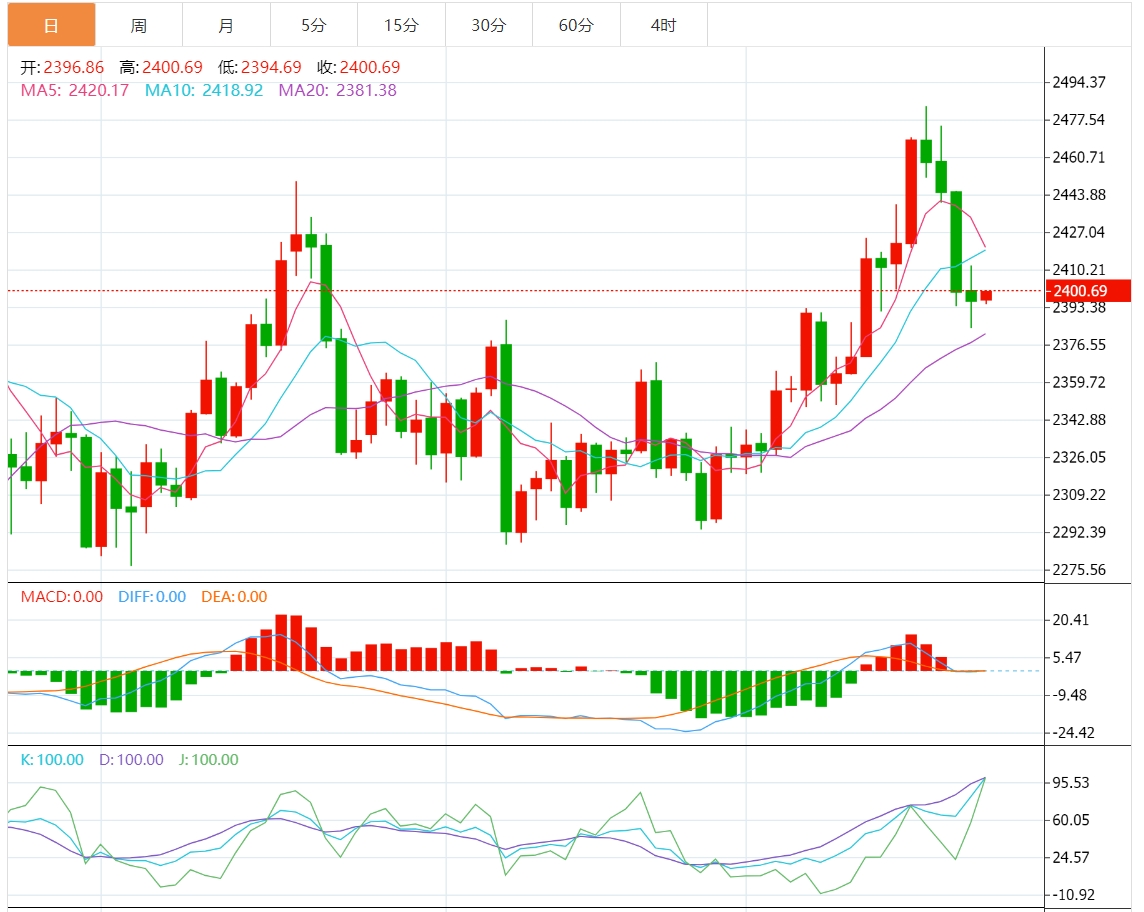Open the 4时 timeframe tab
1144x912 pixels.
(x=664, y=26)
